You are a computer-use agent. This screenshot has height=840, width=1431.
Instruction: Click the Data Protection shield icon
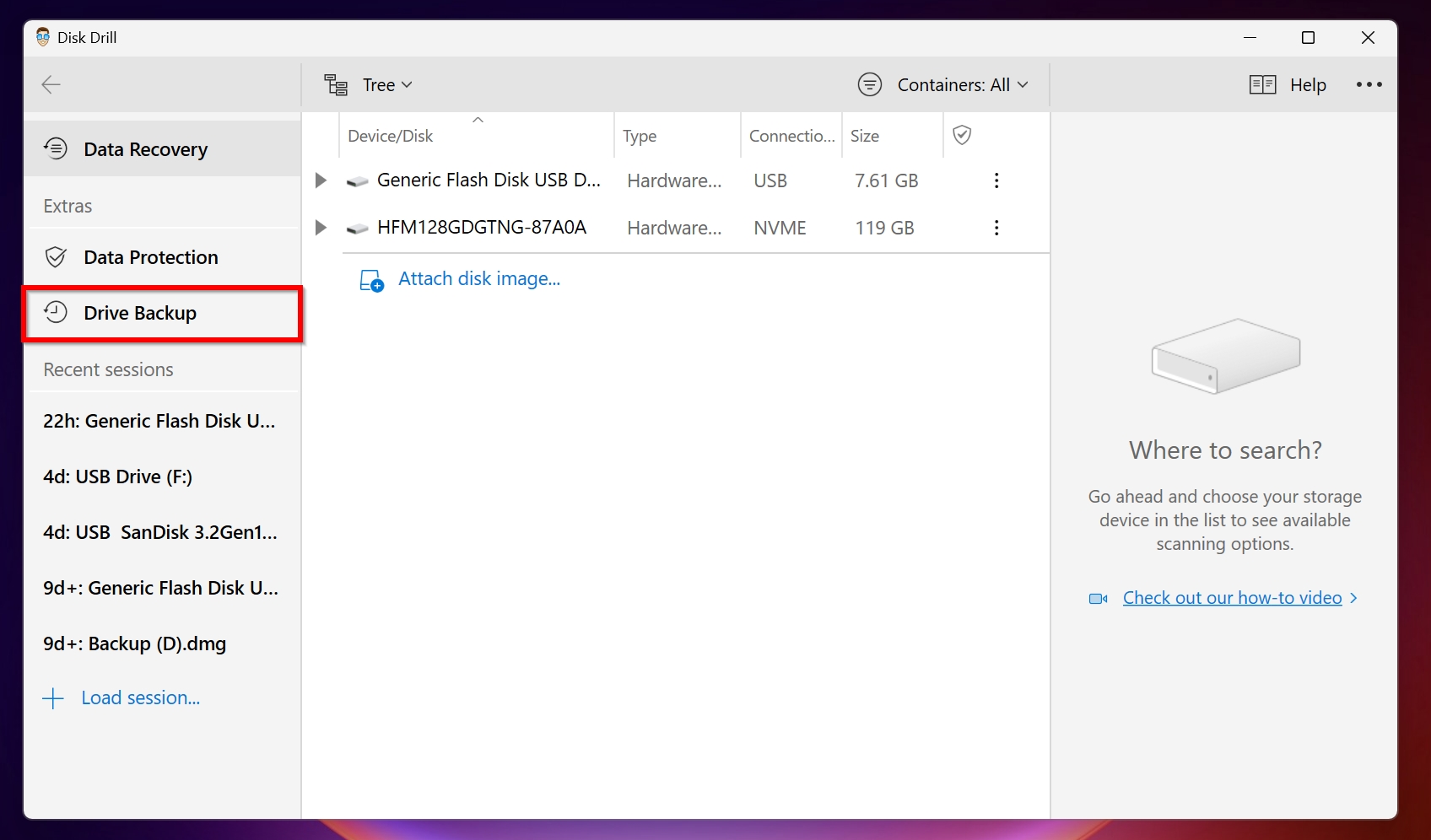tap(56, 257)
